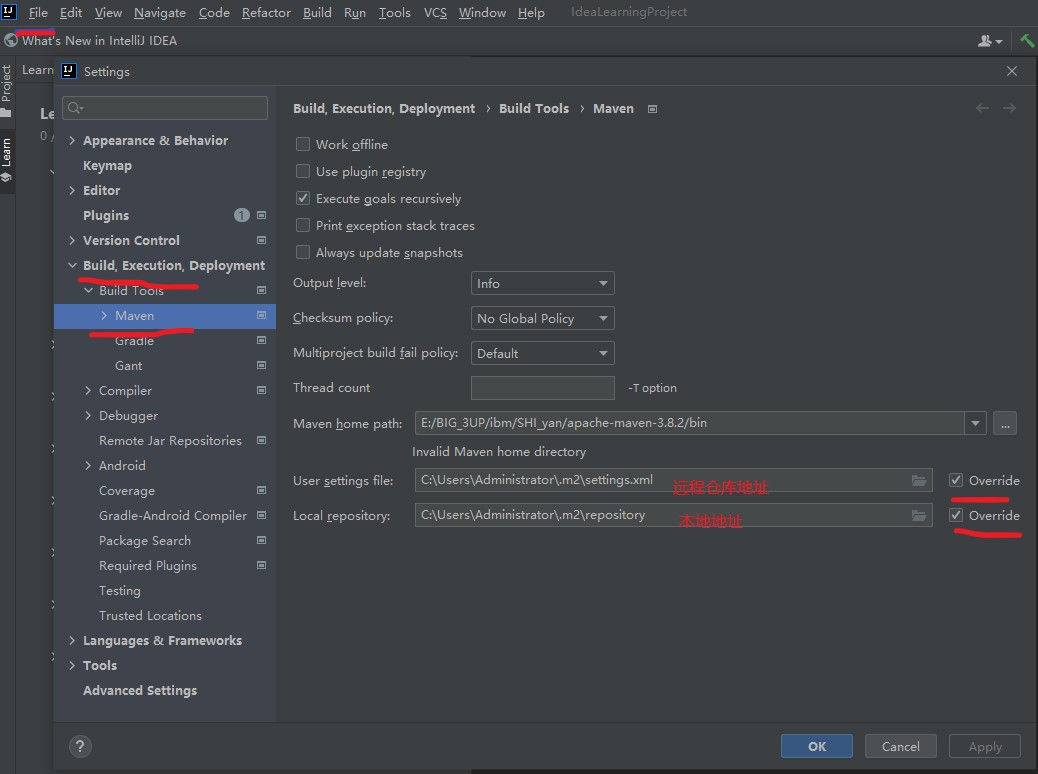Open Multiproject build fail policy dropdown
This screenshot has height=774, width=1038.
point(542,353)
